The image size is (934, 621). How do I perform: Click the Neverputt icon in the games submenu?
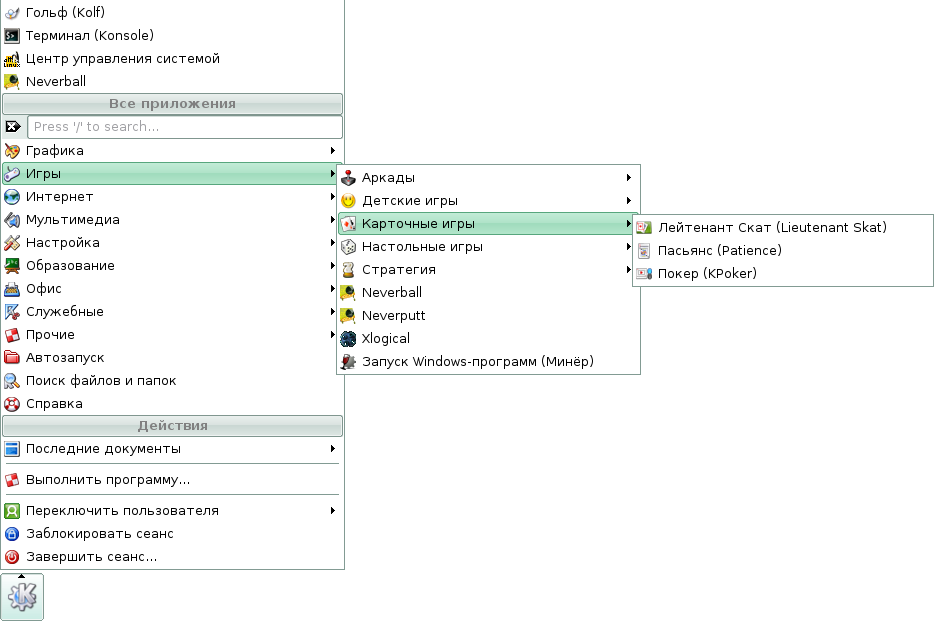348,316
